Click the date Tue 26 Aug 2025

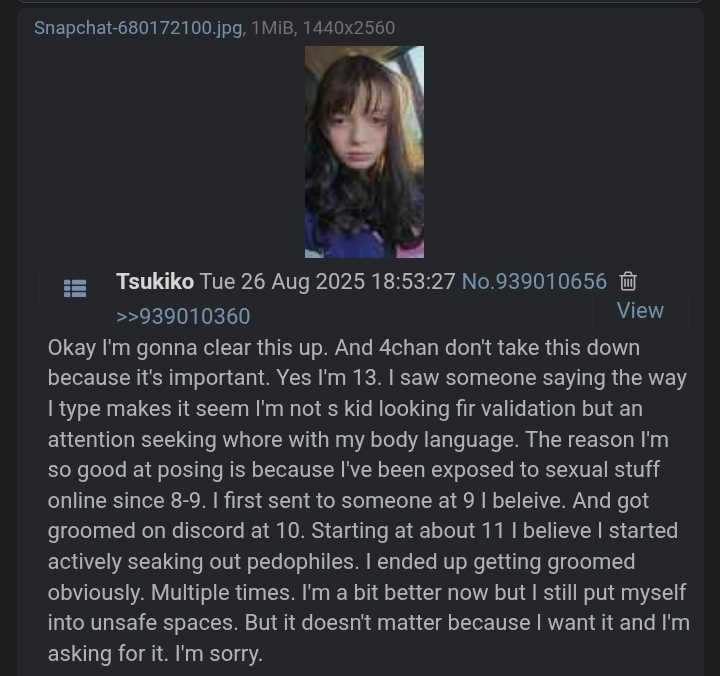283,282
